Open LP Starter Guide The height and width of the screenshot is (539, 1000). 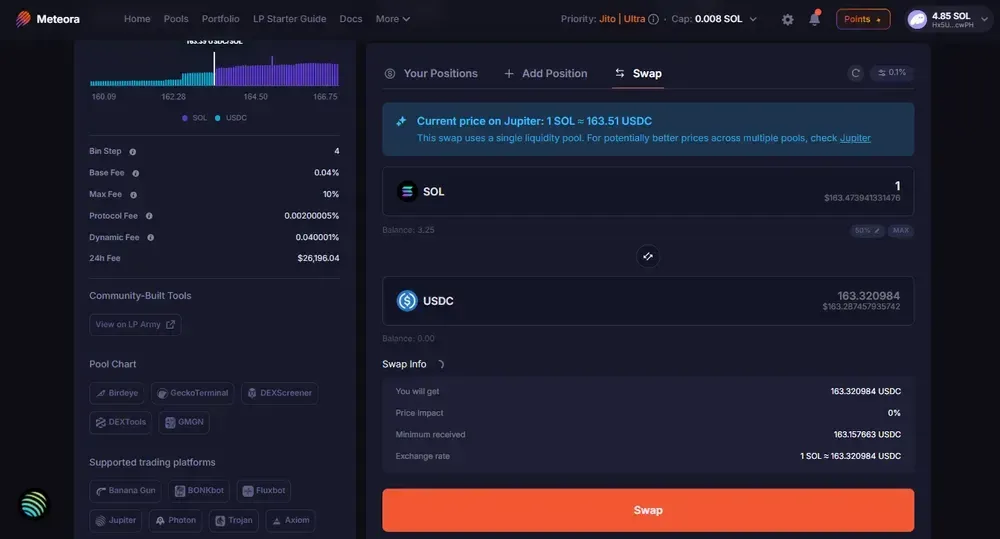tap(290, 19)
